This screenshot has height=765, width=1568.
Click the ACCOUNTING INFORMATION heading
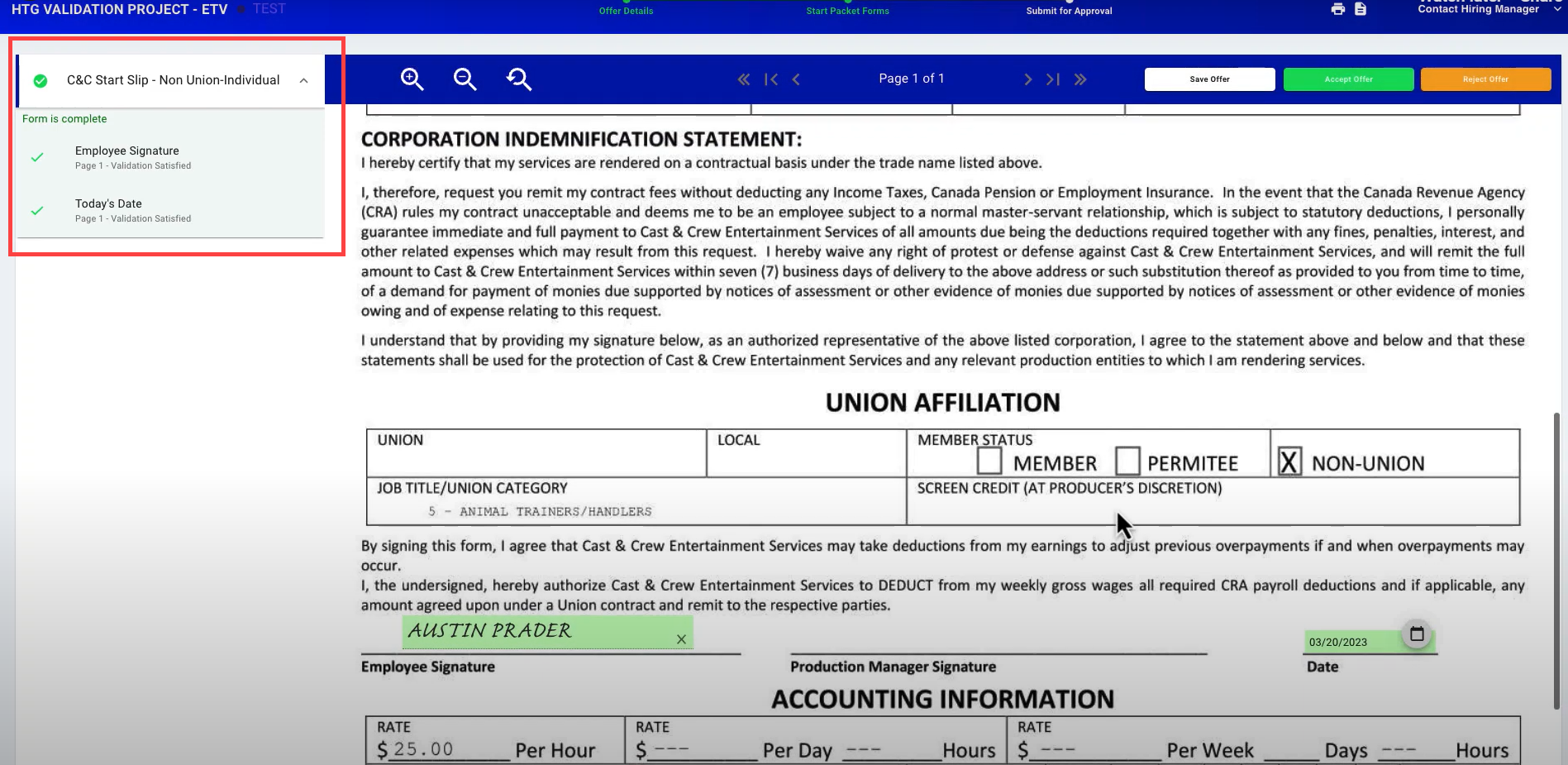point(942,700)
